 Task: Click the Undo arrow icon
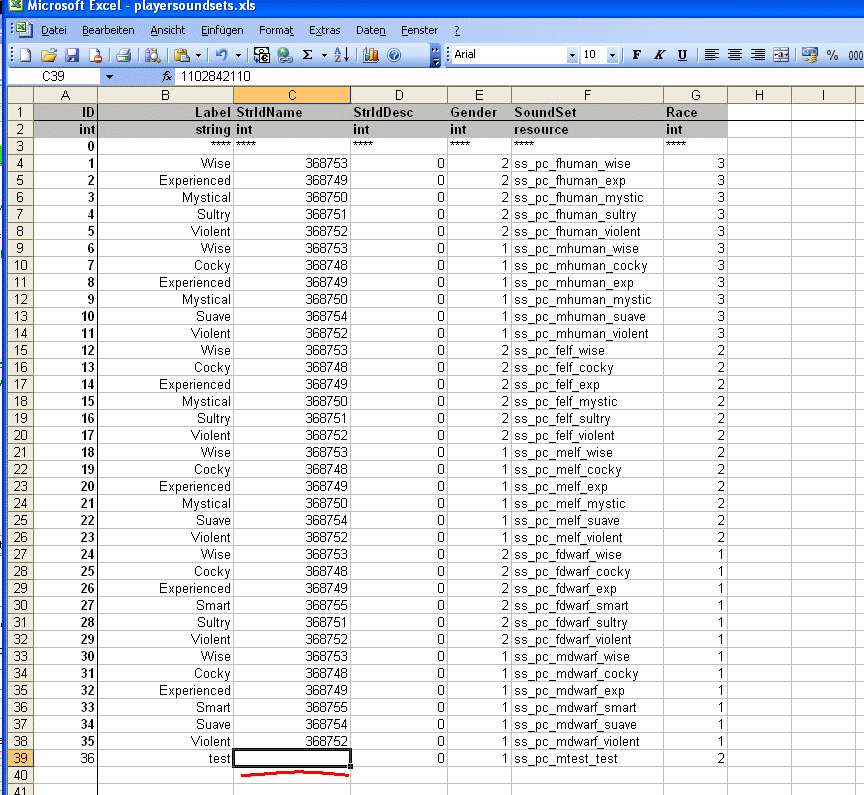click(221, 55)
